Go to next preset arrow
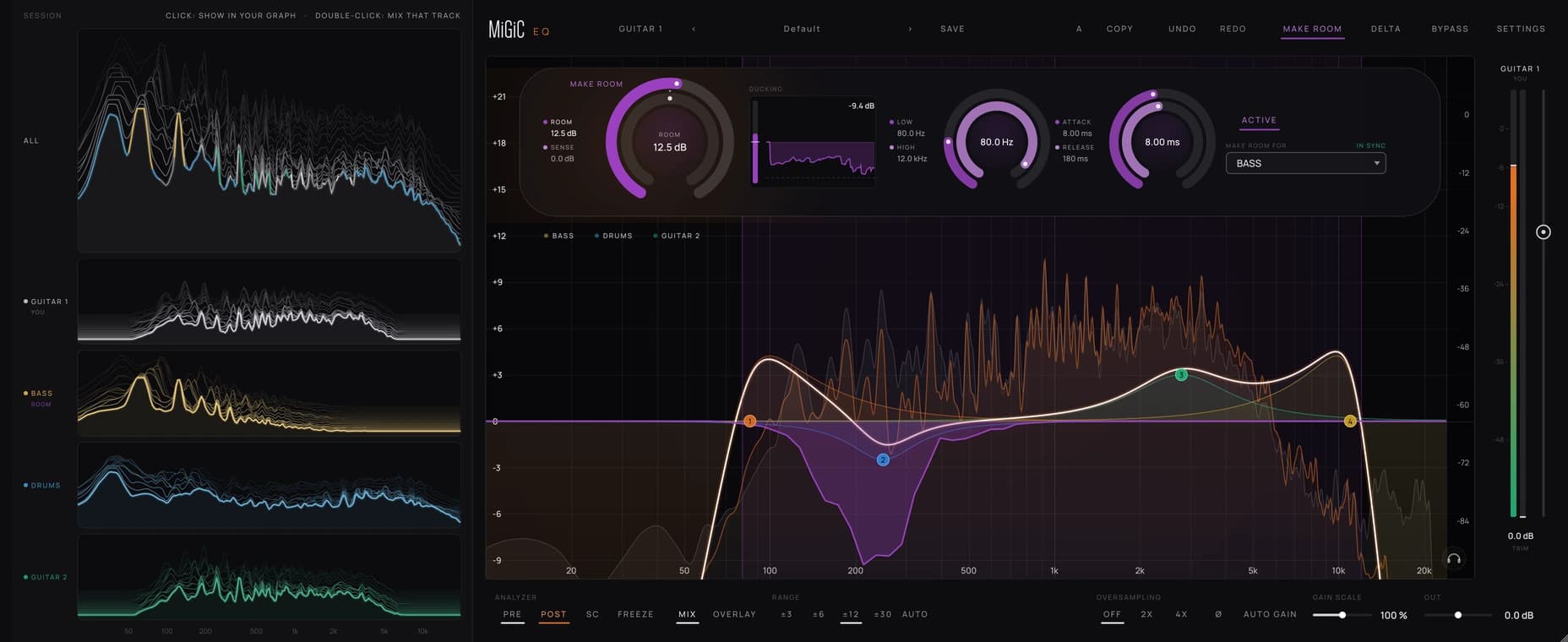1568x642 pixels. click(x=910, y=29)
